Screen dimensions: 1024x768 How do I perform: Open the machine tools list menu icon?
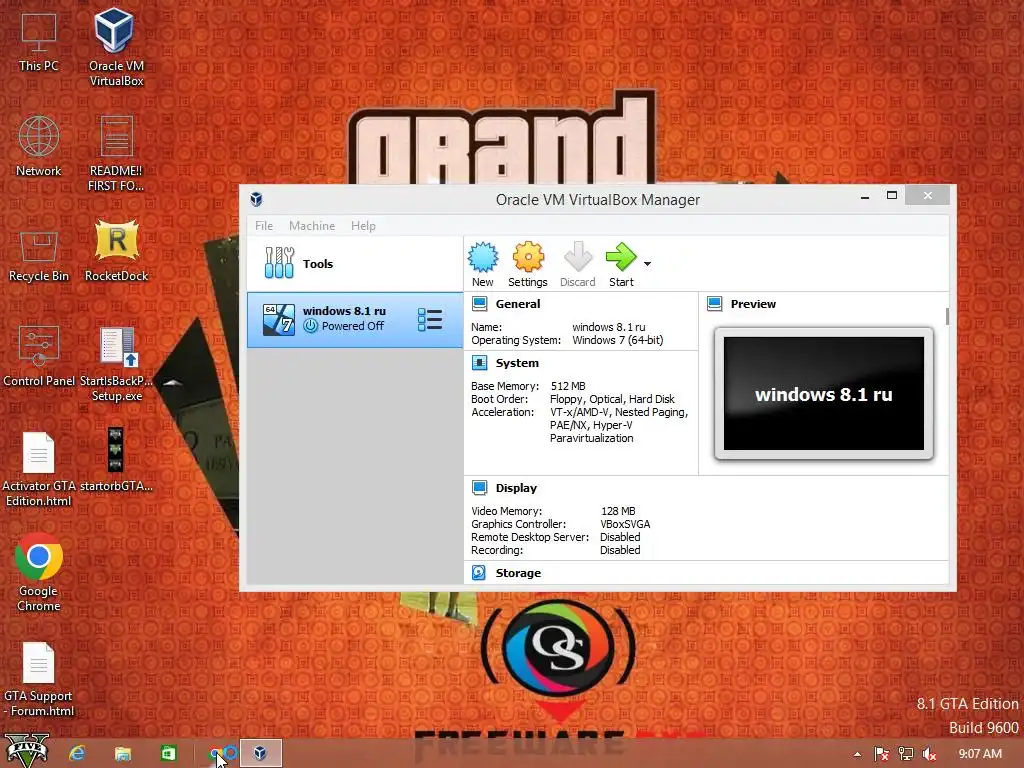pos(430,319)
